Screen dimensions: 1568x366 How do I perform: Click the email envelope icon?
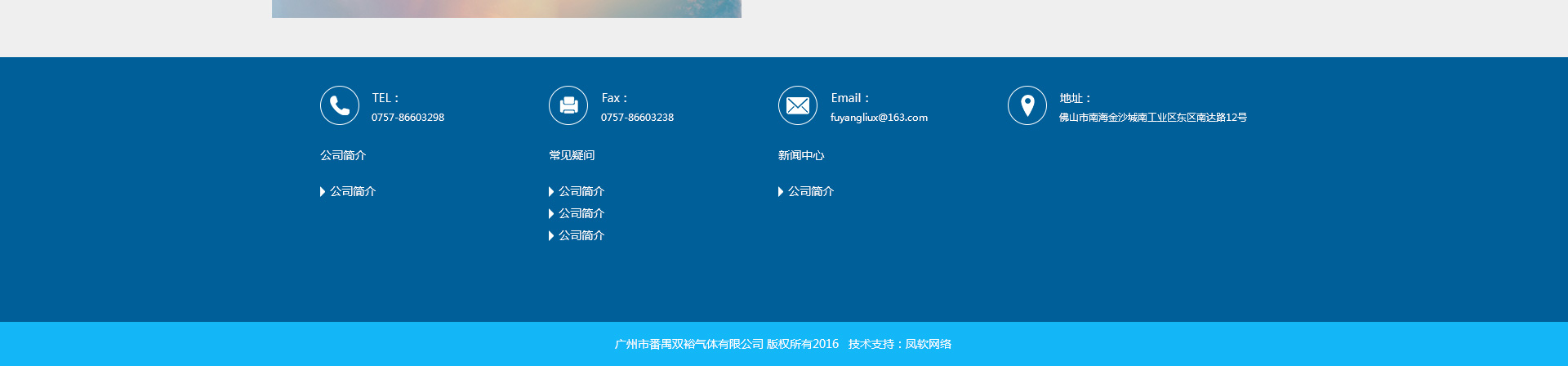[x=798, y=105]
